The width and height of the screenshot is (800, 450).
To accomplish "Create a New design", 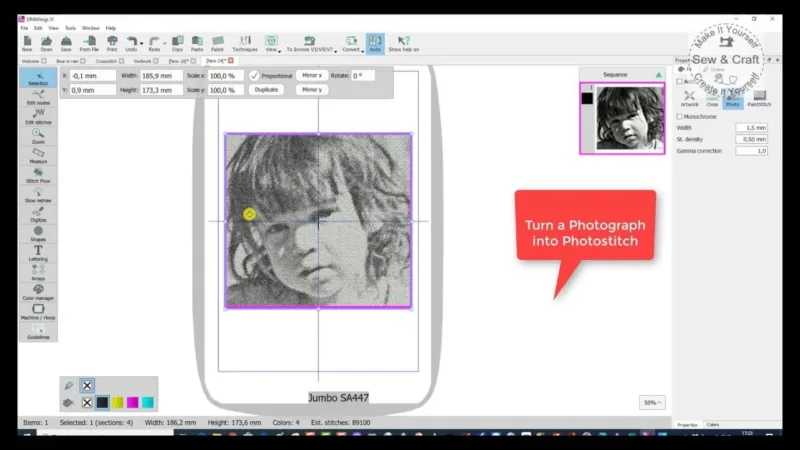I will tap(27, 44).
